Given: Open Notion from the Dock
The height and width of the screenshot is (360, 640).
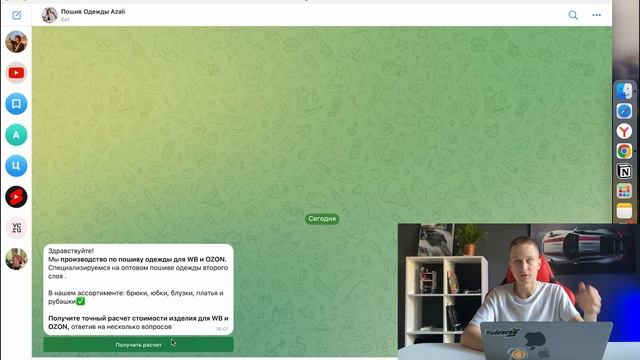Looking at the screenshot, I should tap(624, 171).
